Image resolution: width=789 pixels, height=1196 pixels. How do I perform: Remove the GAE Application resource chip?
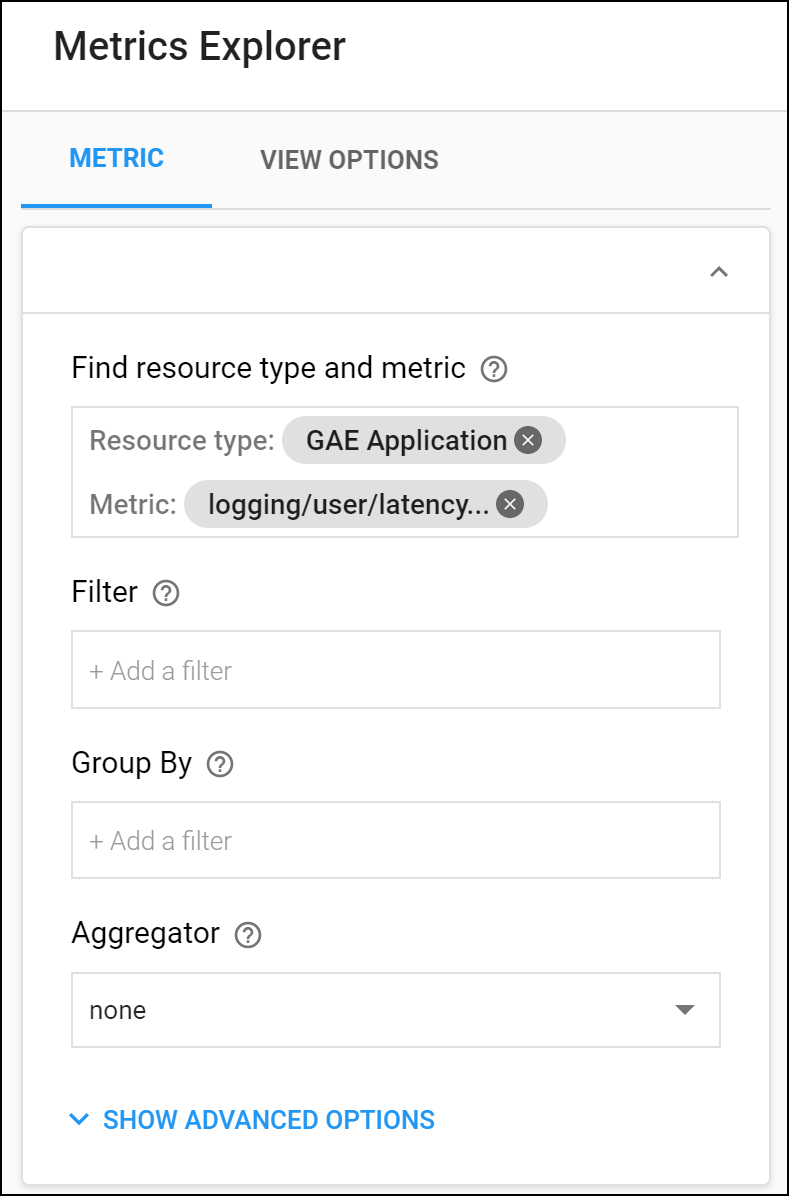pyautogui.click(x=528, y=441)
